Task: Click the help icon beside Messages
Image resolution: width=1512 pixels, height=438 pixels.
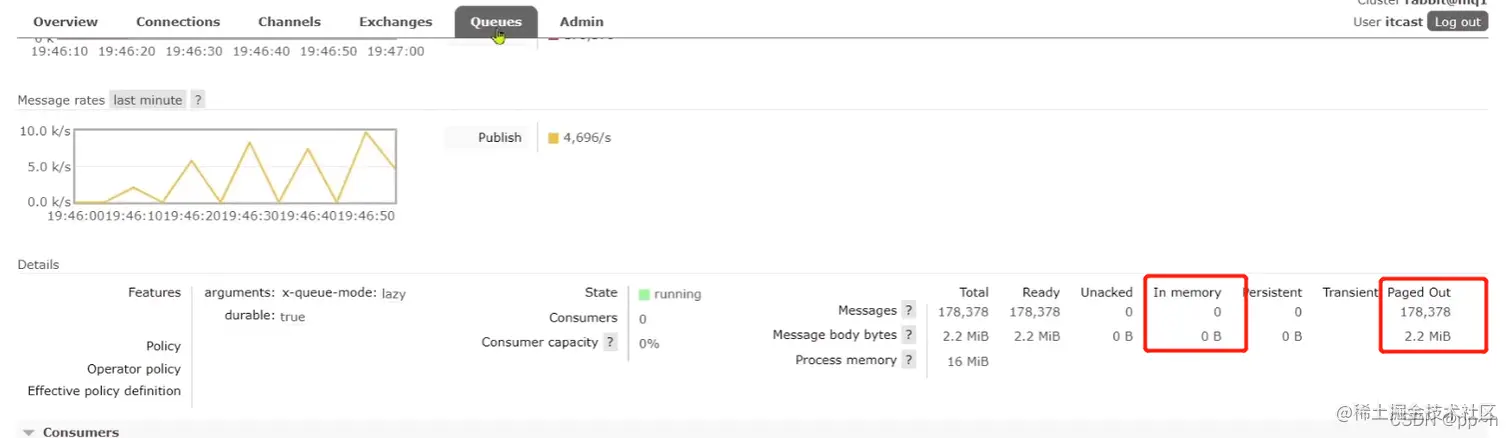Action: [x=908, y=310]
